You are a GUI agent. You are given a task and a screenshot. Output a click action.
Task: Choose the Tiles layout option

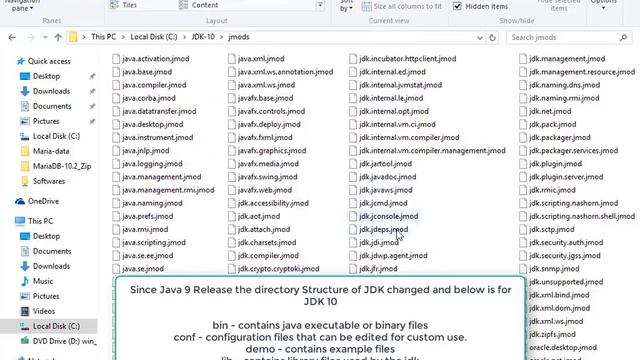[x=124, y=5]
